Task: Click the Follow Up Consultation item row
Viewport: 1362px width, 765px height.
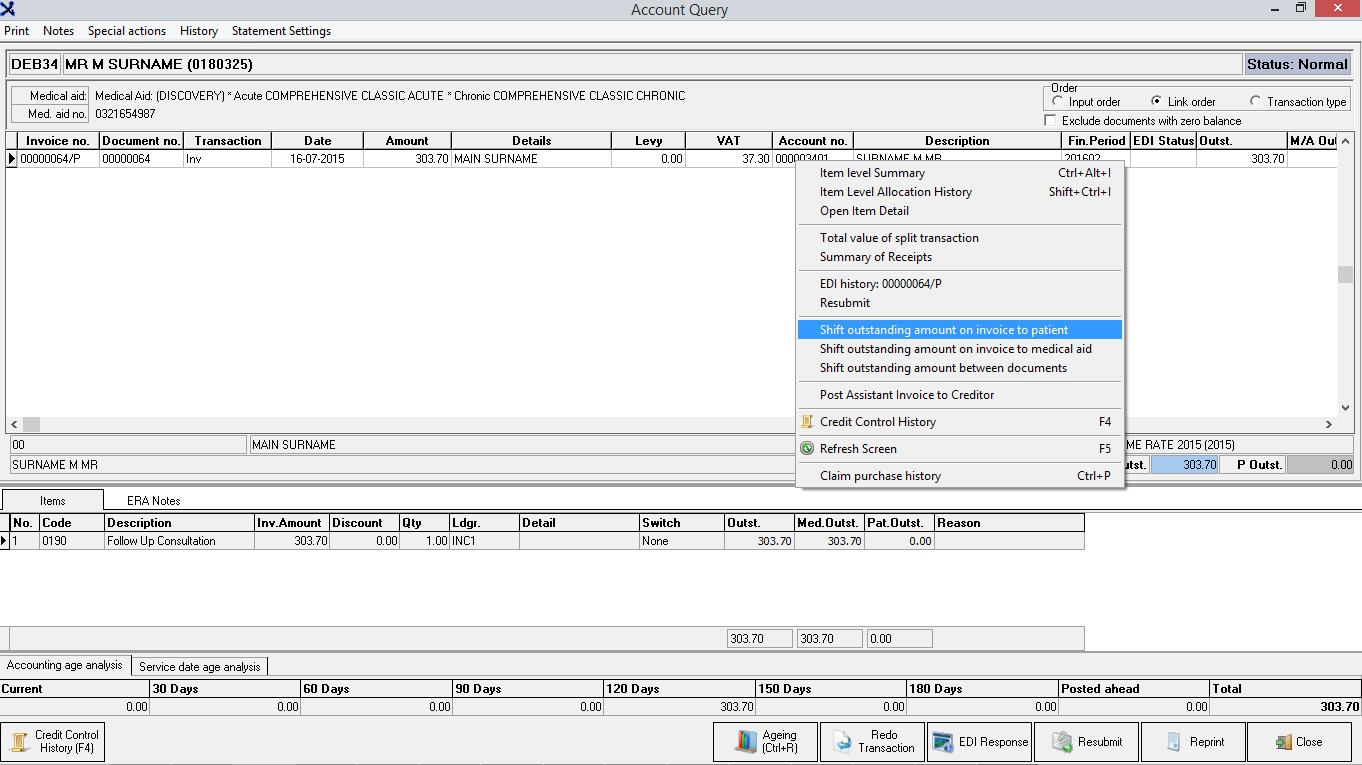Action: tap(161, 541)
